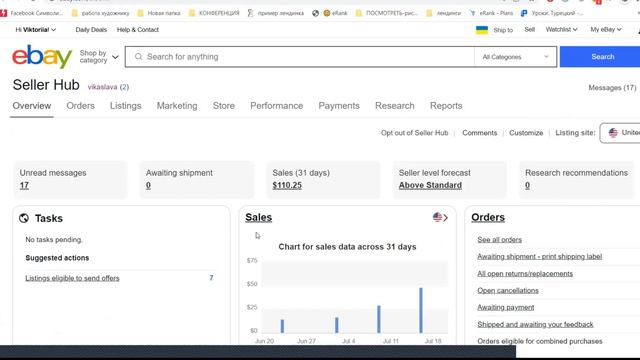The height and width of the screenshot is (360, 640).
Task: Click Above Standard seller level
Action: point(430,185)
